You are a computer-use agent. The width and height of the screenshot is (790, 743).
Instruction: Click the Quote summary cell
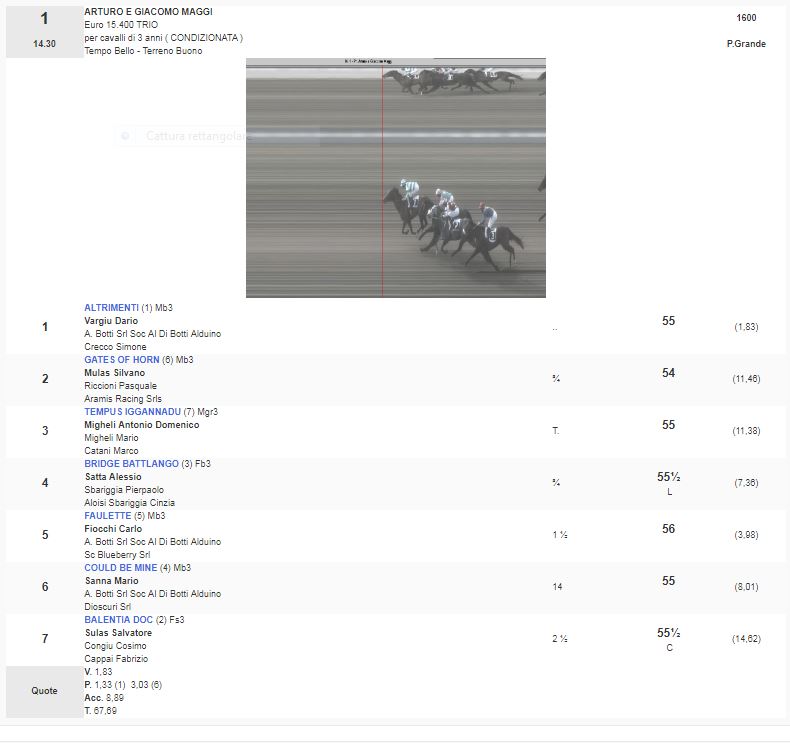point(45,691)
